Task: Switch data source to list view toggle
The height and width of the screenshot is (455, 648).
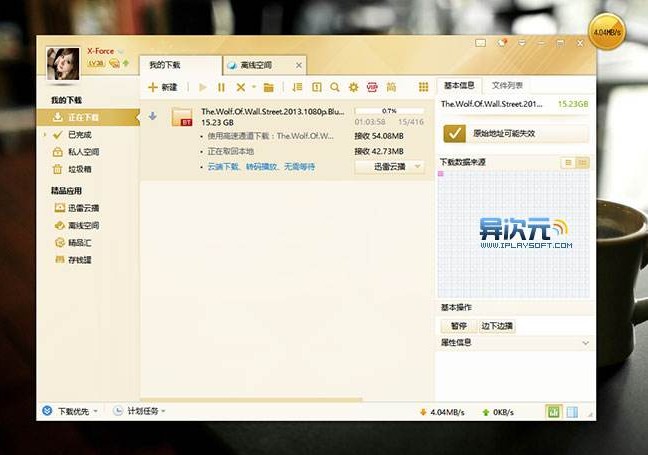Action: point(568,163)
